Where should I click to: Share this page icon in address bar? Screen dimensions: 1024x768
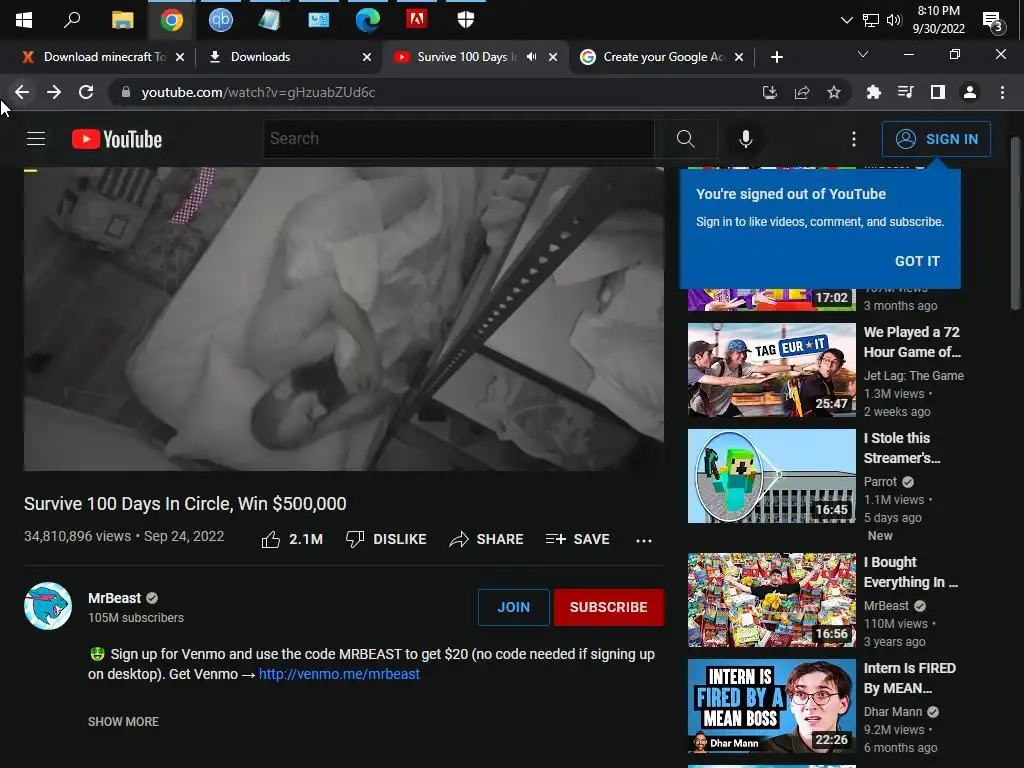click(802, 92)
